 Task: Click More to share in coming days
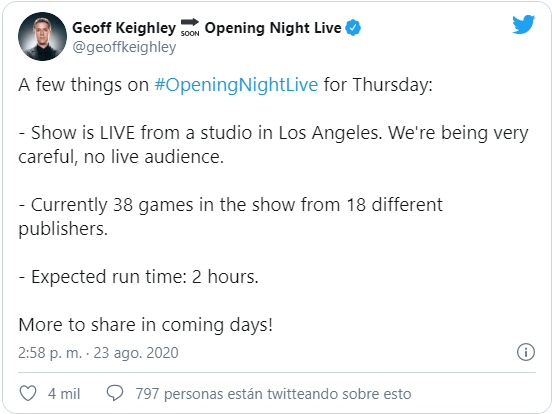[x=145, y=325]
